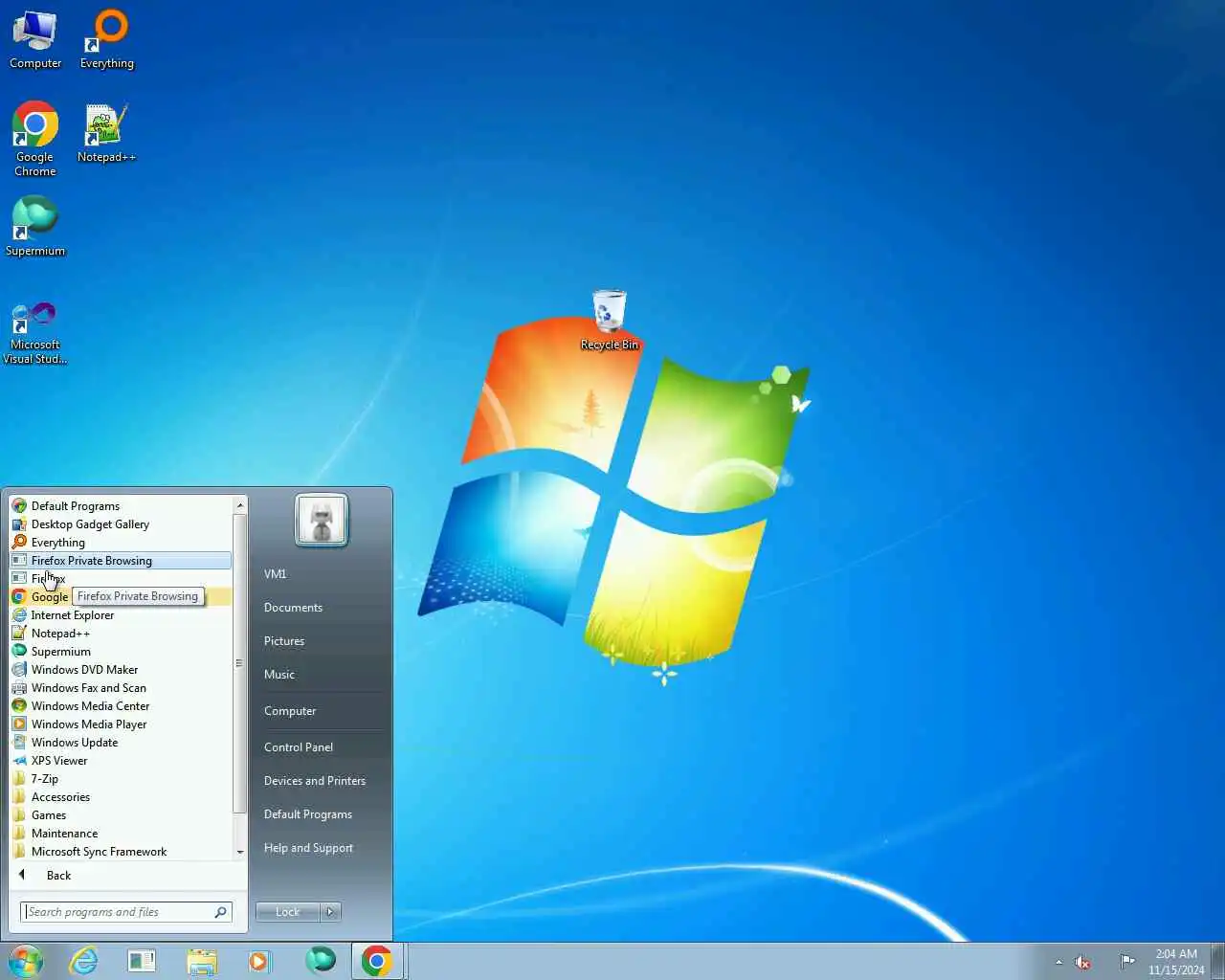
Task: Open the Computer desktop icon
Action: [x=35, y=39]
